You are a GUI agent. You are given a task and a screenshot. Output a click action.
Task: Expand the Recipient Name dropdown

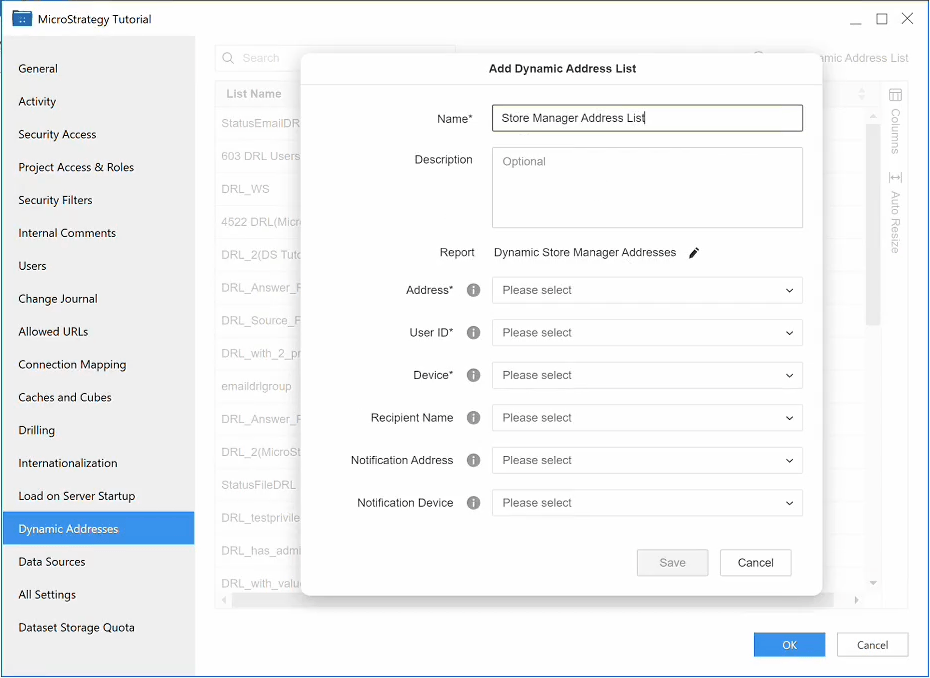click(647, 418)
